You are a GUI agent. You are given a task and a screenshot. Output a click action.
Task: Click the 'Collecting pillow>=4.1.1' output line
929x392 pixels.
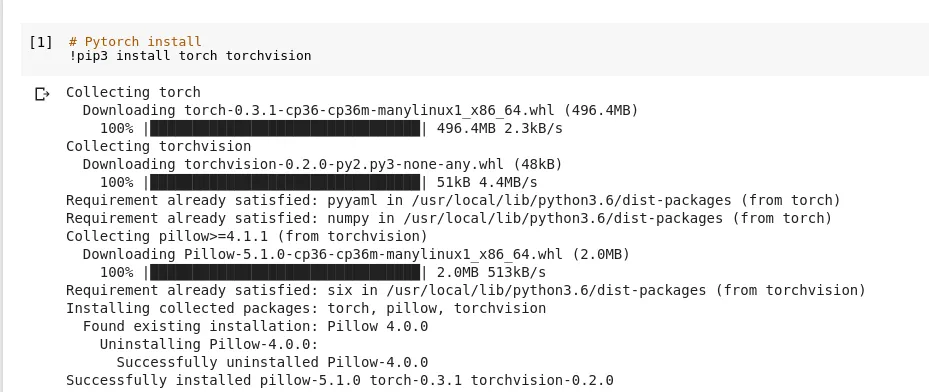(246, 236)
